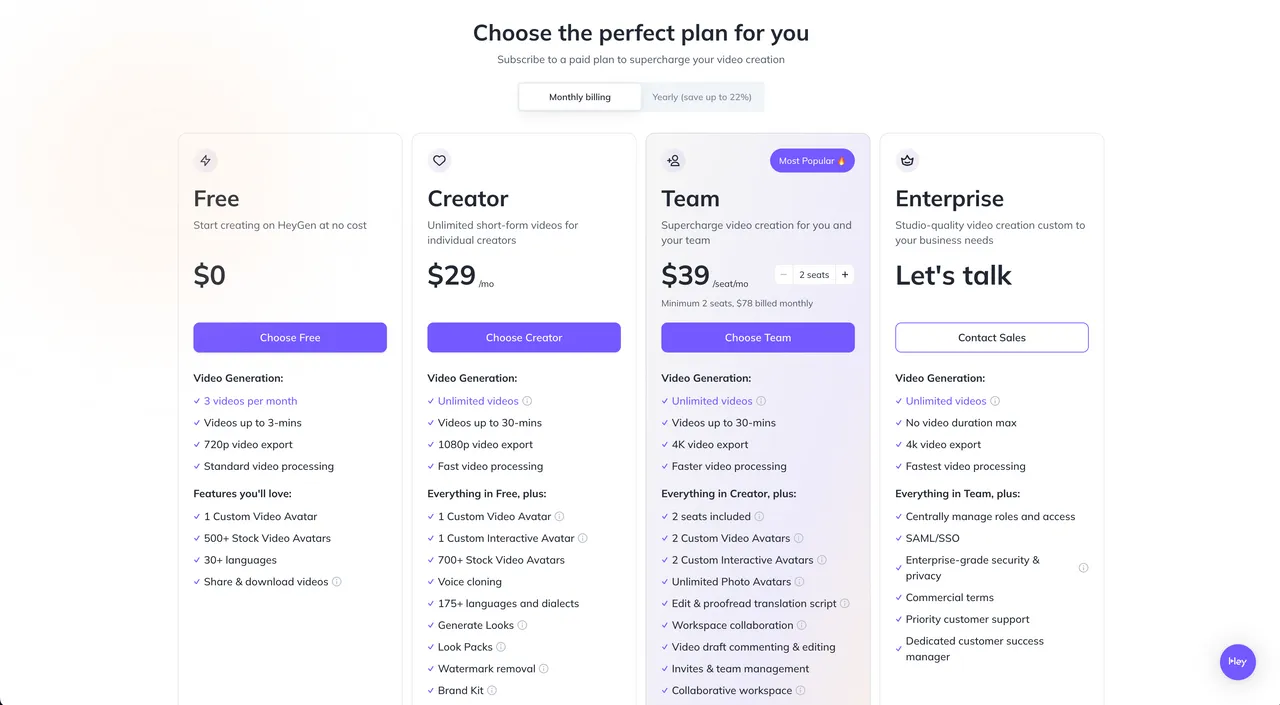Open info icon beside Watermark removal
1280x705 pixels.
tap(544, 669)
